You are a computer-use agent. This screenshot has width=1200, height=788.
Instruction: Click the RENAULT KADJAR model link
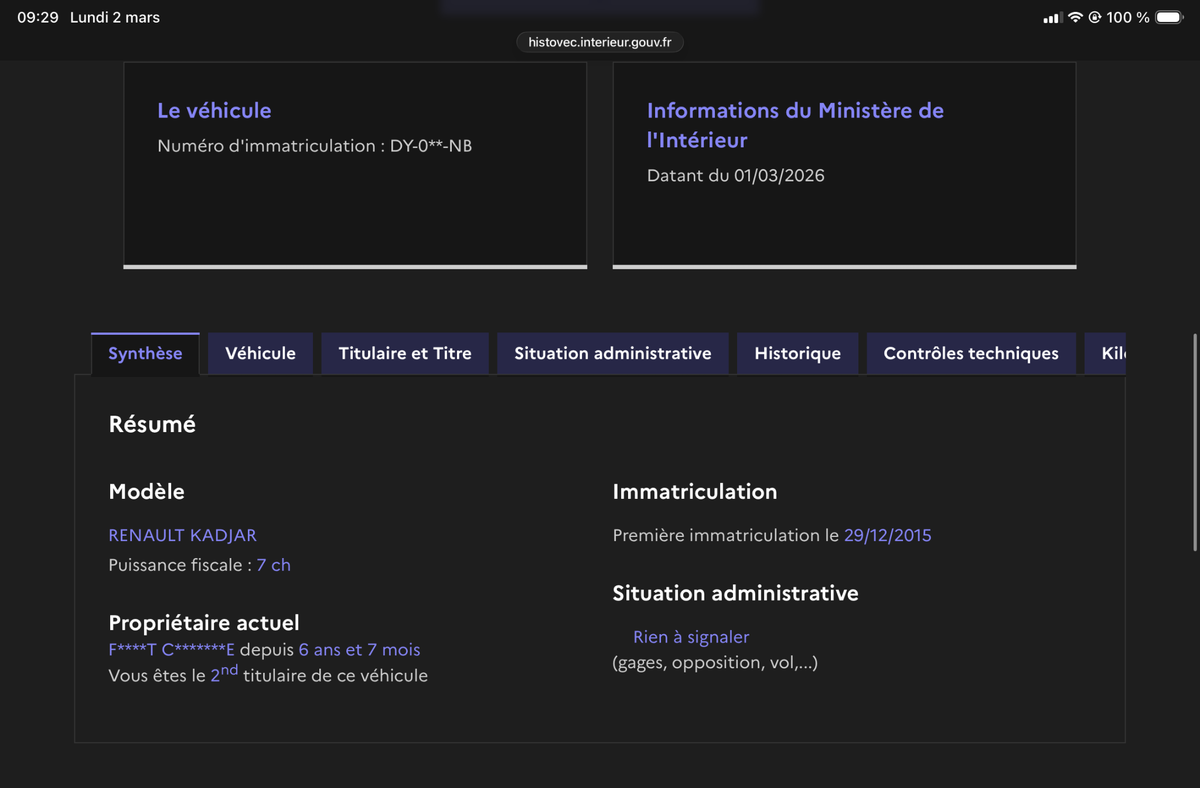[182, 536]
